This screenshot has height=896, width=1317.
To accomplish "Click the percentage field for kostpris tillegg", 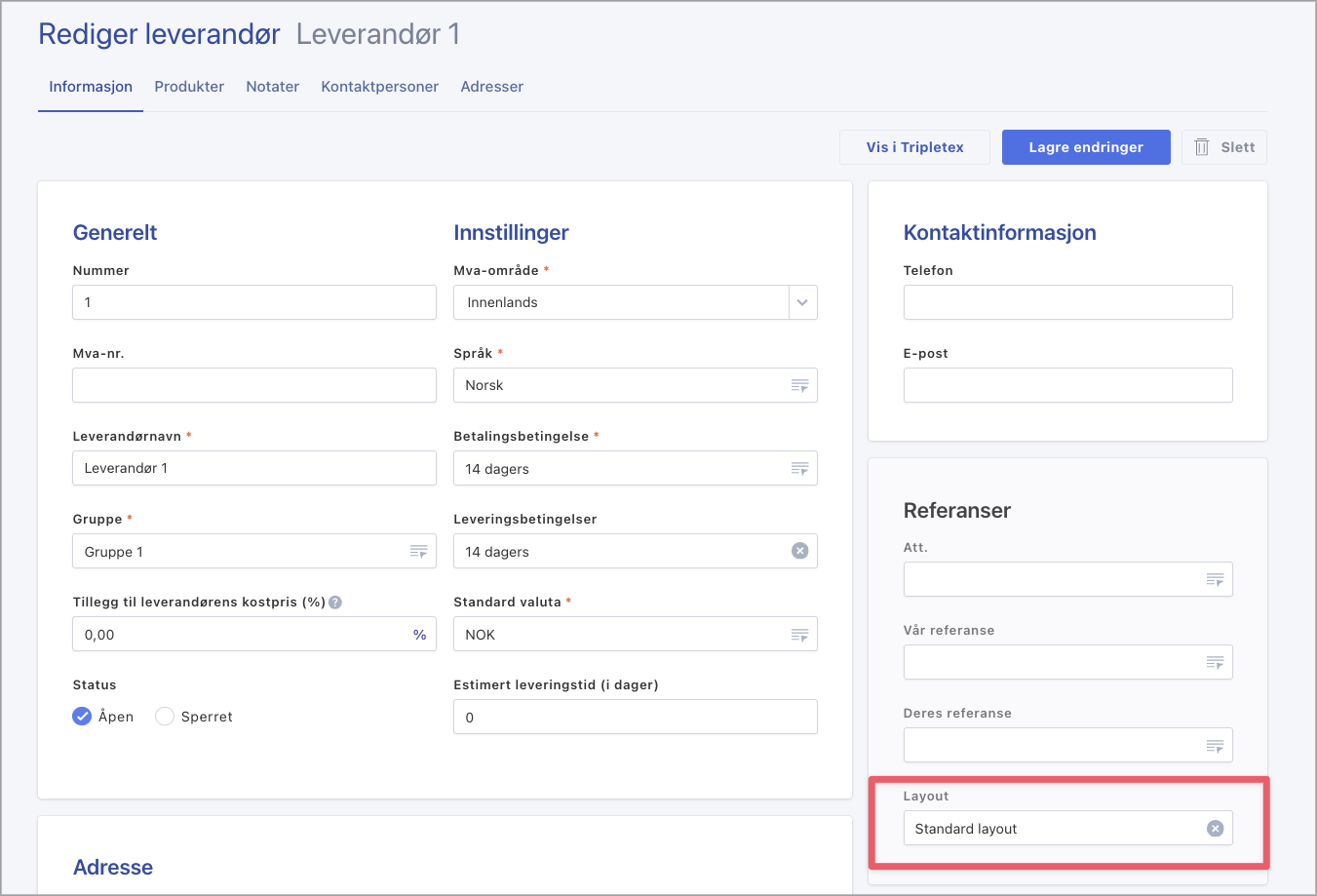I will tap(253, 634).
